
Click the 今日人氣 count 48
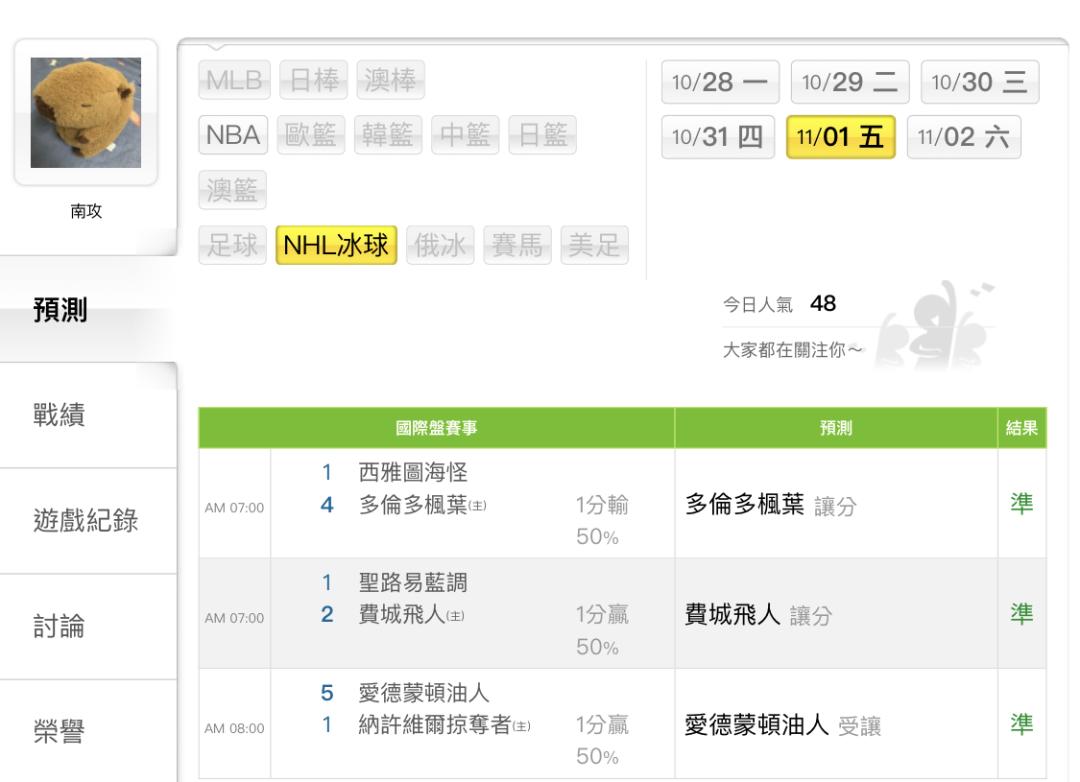click(x=823, y=303)
